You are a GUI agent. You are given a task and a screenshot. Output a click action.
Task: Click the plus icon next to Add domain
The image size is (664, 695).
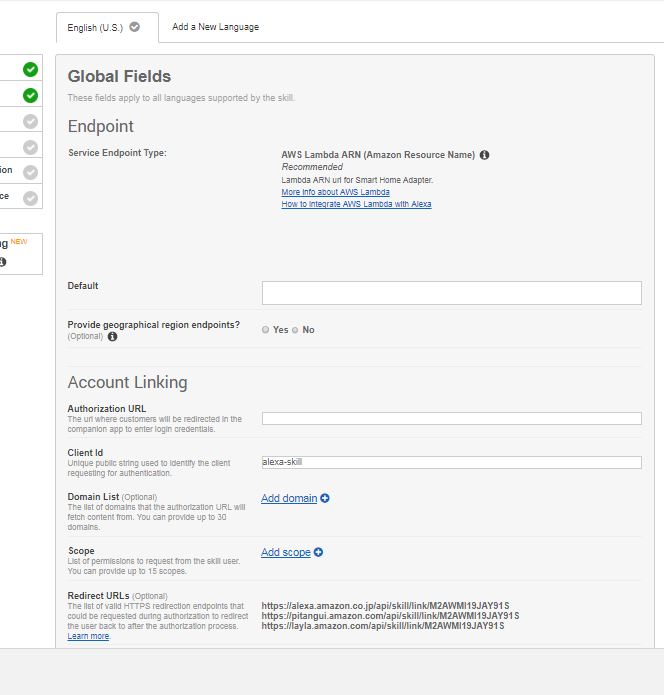[325, 498]
